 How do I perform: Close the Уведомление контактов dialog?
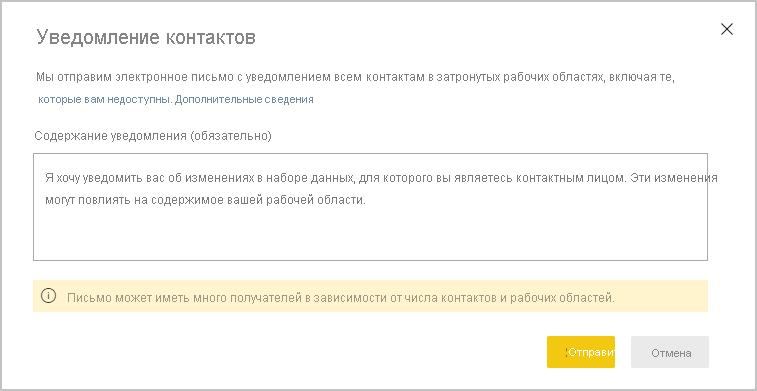coord(727,29)
